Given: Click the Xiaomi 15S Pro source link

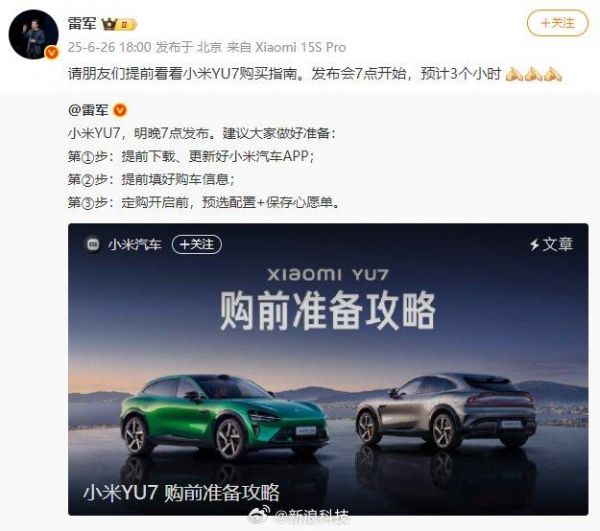Looking at the screenshot, I should 300,47.
